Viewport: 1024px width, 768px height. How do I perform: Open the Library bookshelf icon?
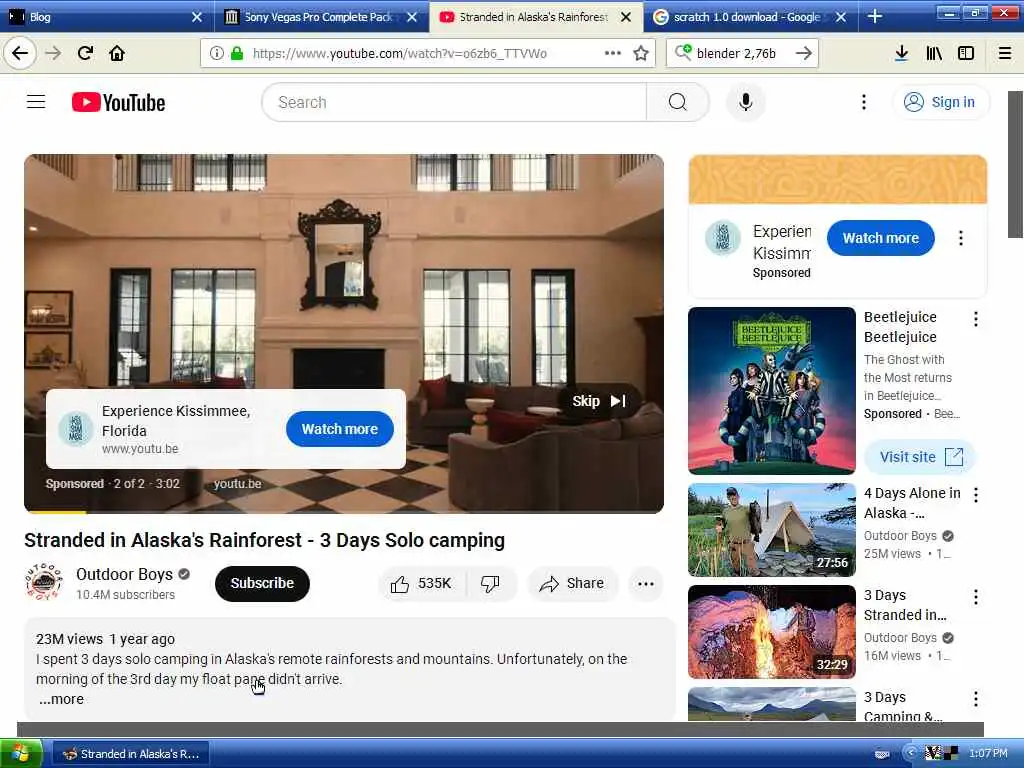tap(934, 53)
